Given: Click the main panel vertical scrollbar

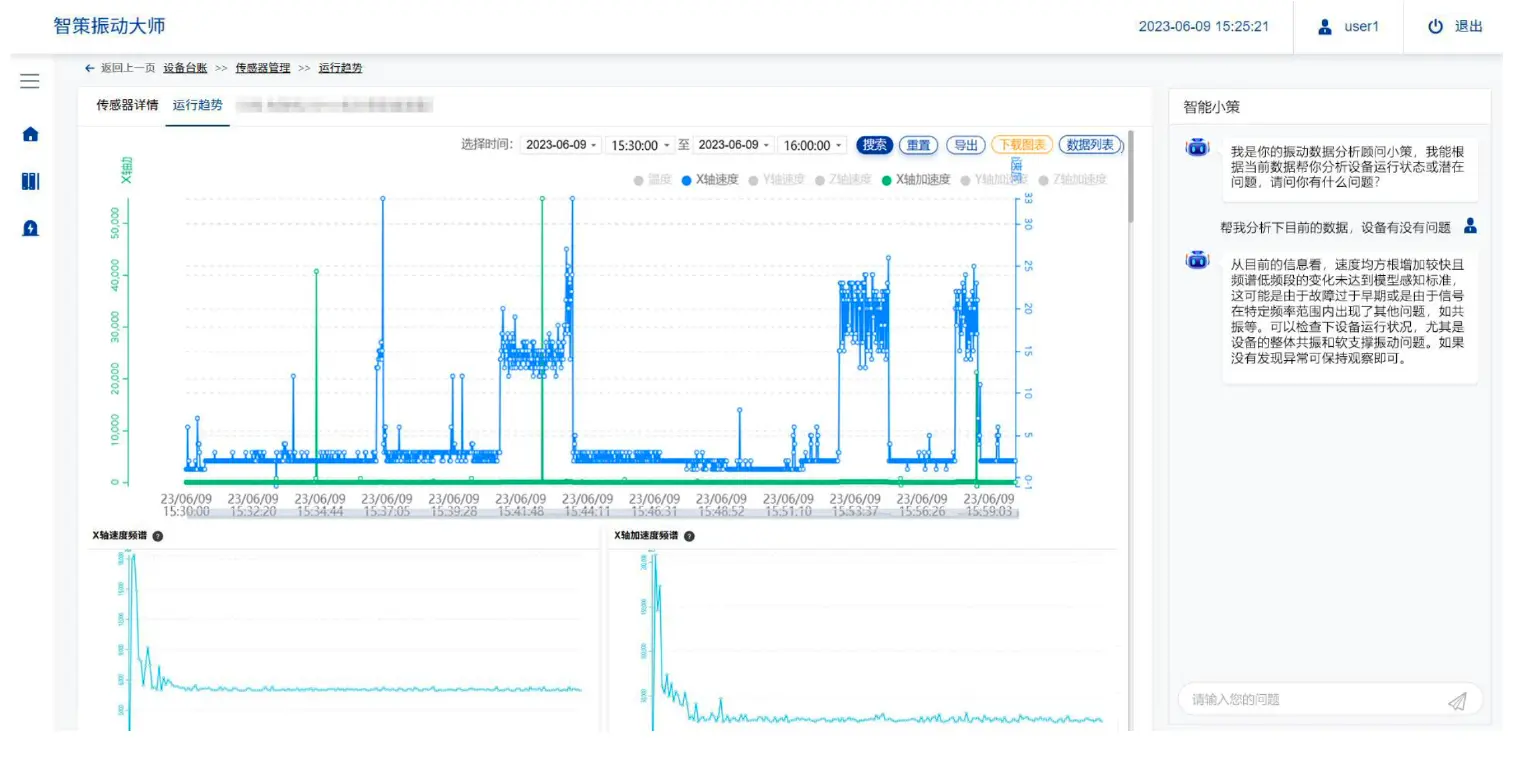Looking at the screenshot, I should [x=1131, y=176].
